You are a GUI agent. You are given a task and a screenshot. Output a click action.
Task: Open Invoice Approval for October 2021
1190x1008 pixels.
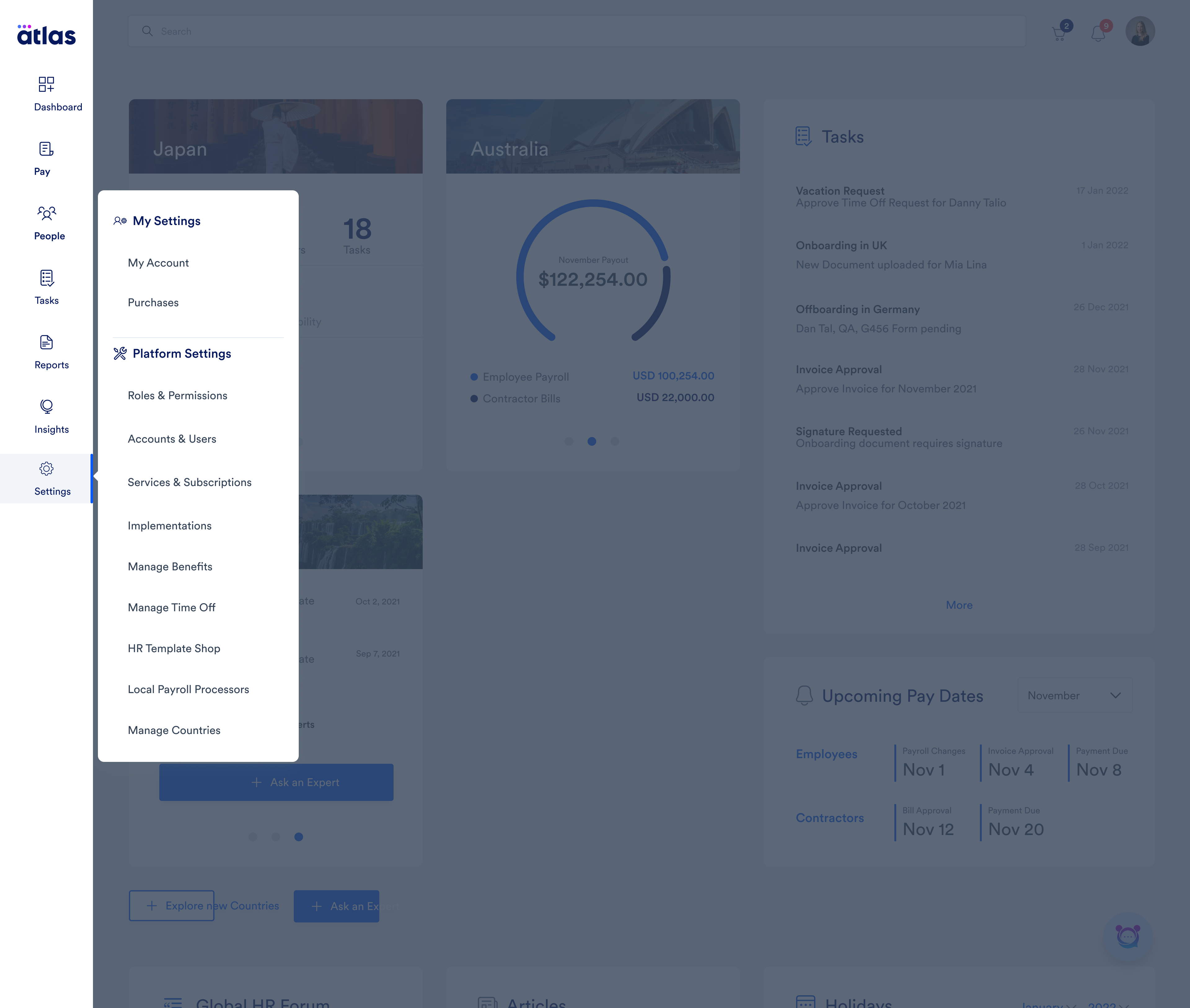(962, 495)
